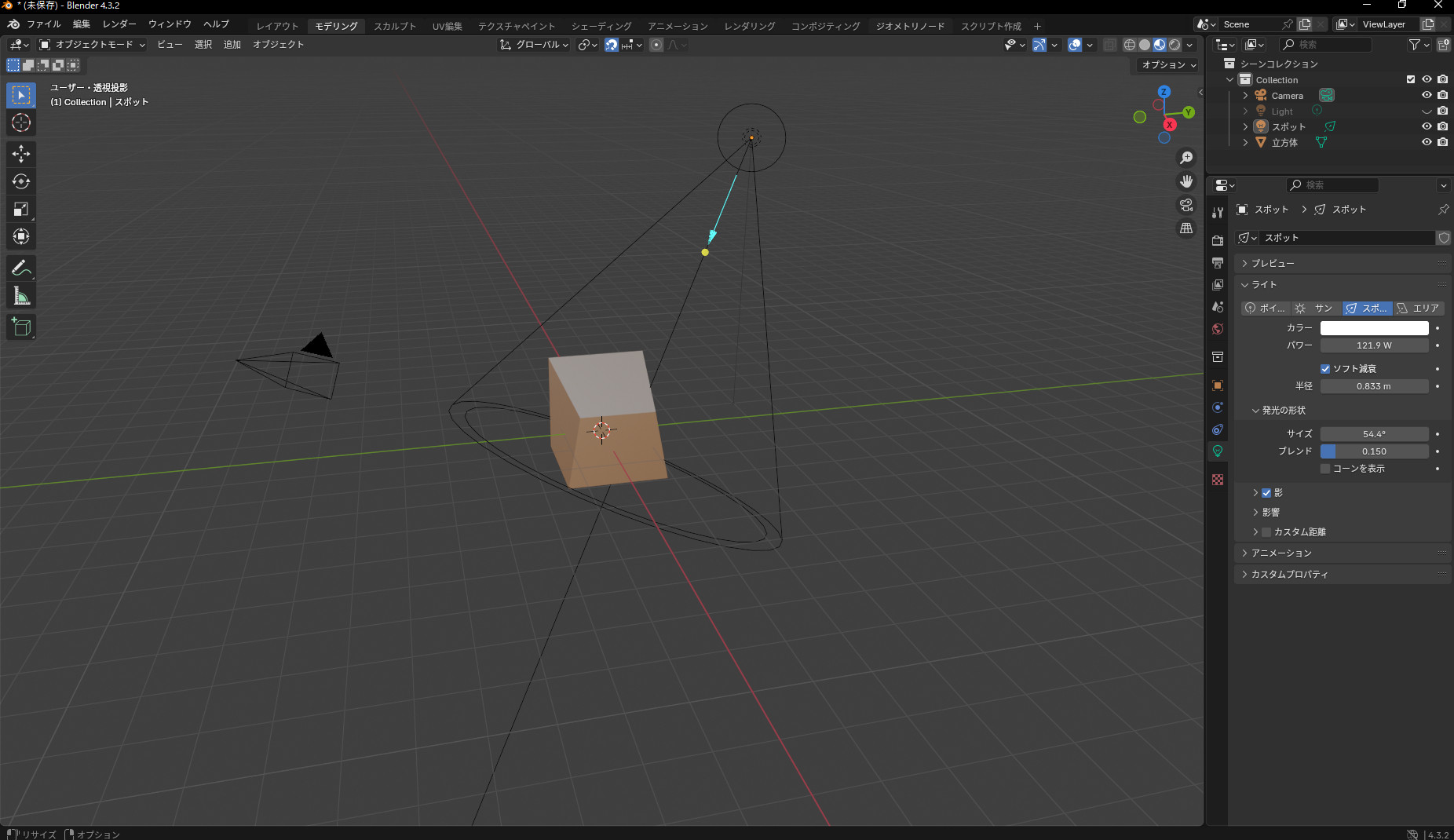Toggle the 影 shadow checkbox
1454x840 pixels.
click(1266, 493)
